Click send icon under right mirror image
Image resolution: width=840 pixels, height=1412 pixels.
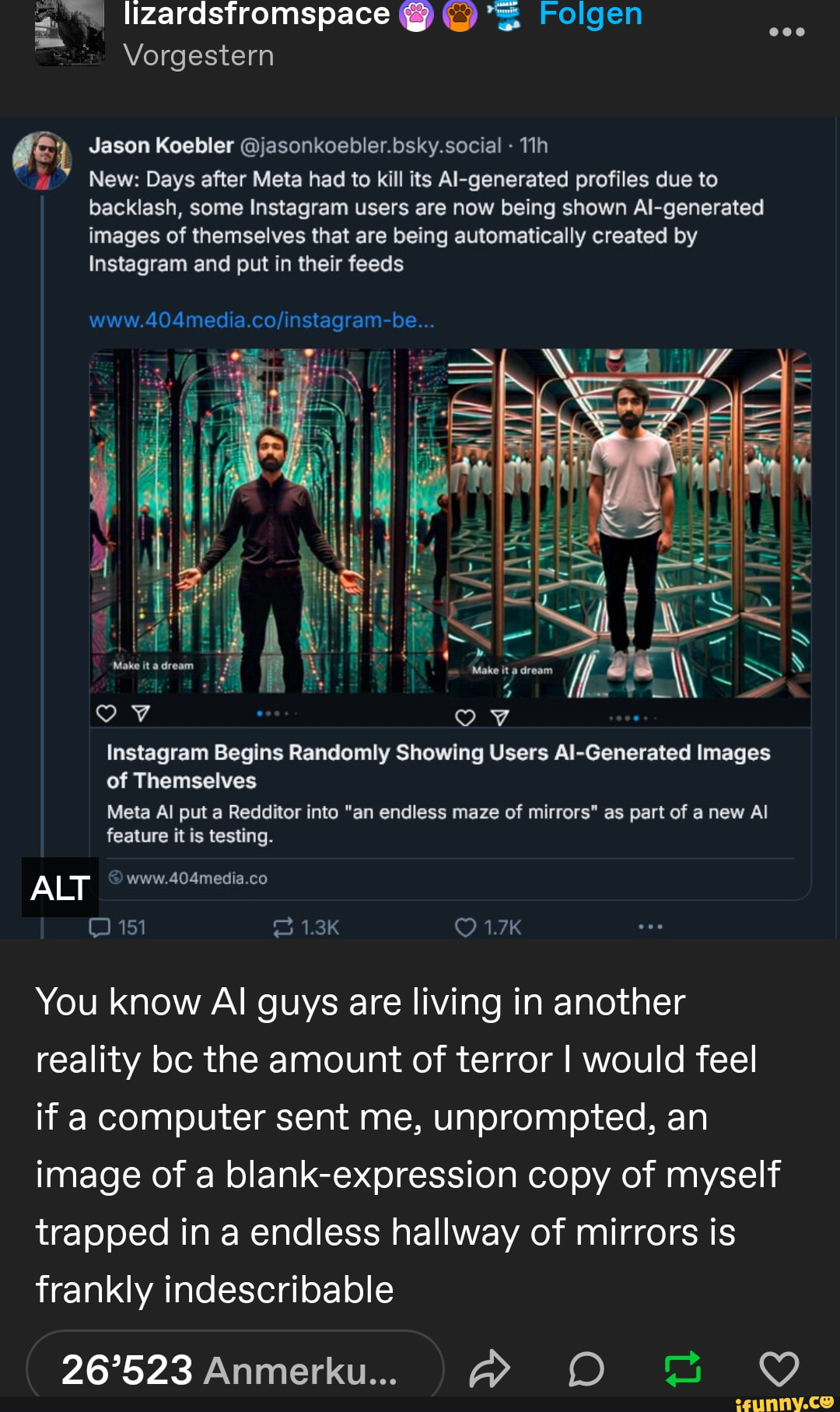pyautogui.click(x=500, y=717)
